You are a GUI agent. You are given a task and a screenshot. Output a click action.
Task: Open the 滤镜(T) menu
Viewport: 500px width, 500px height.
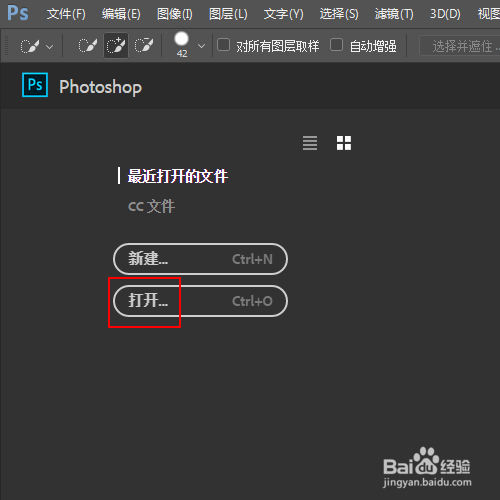pyautogui.click(x=394, y=14)
